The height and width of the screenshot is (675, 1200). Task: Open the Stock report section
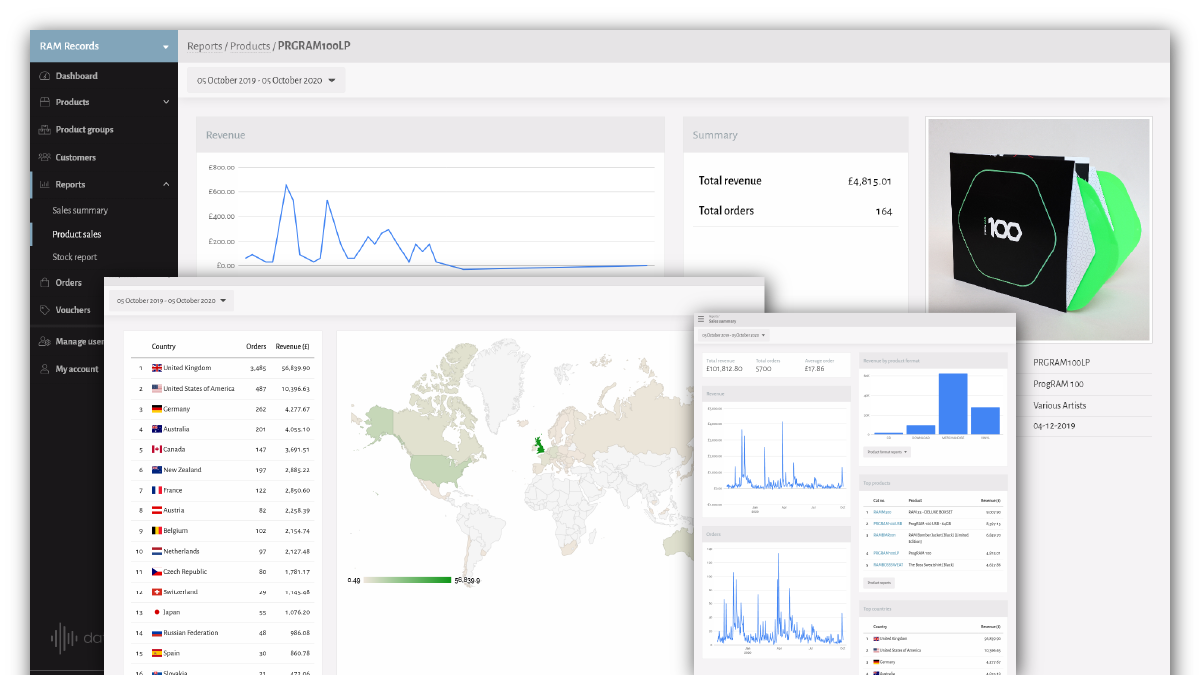coord(74,257)
